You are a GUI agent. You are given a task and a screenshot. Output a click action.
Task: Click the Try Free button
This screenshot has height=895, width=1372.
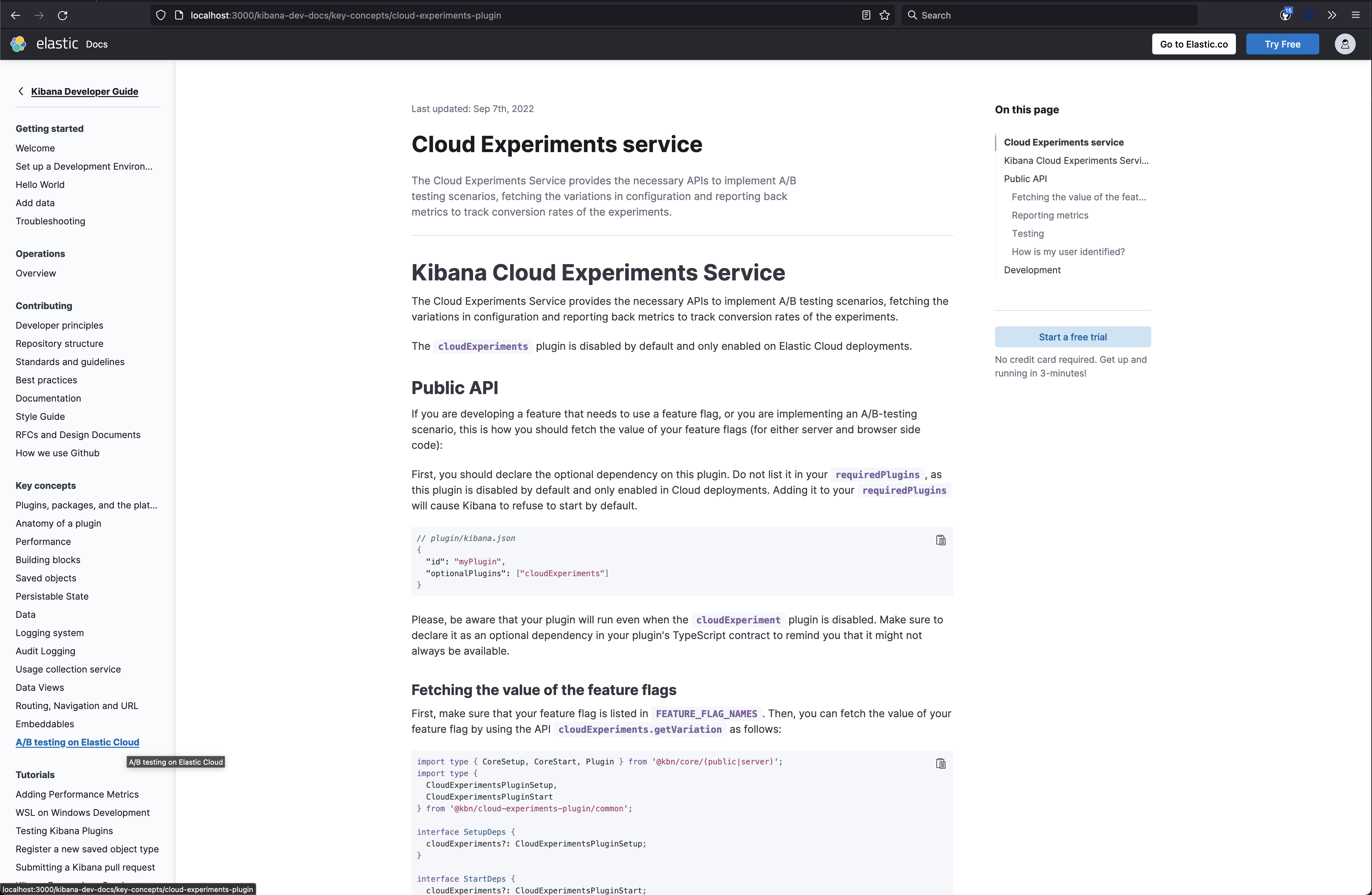(x=1283, y=44)
